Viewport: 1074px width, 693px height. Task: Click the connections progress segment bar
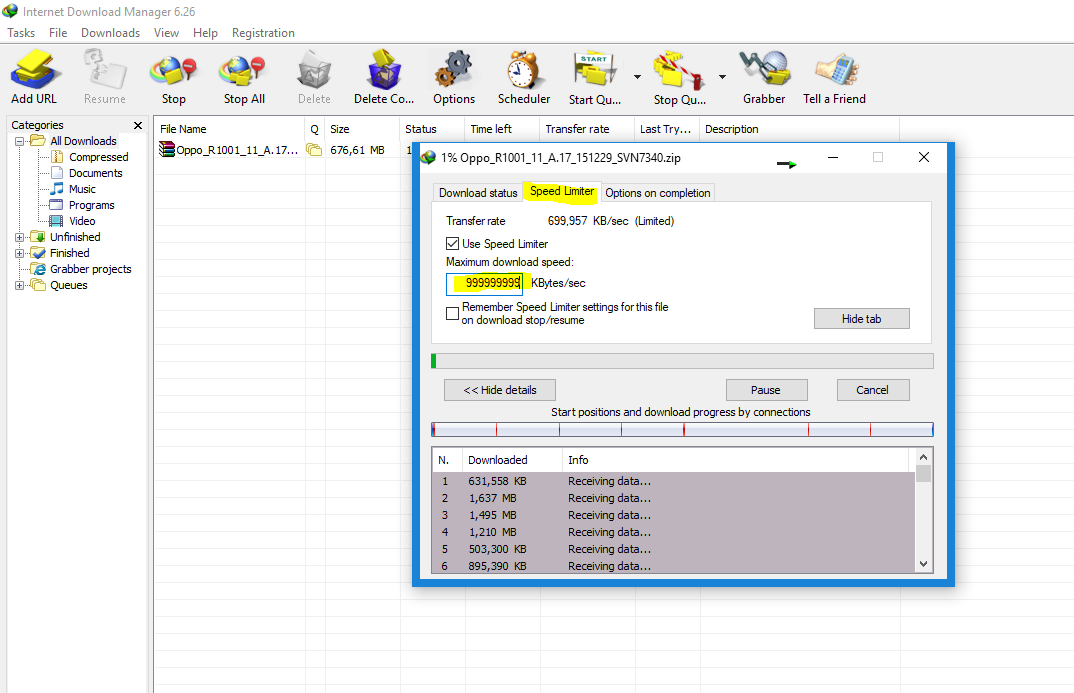click(x=682, y=429)
